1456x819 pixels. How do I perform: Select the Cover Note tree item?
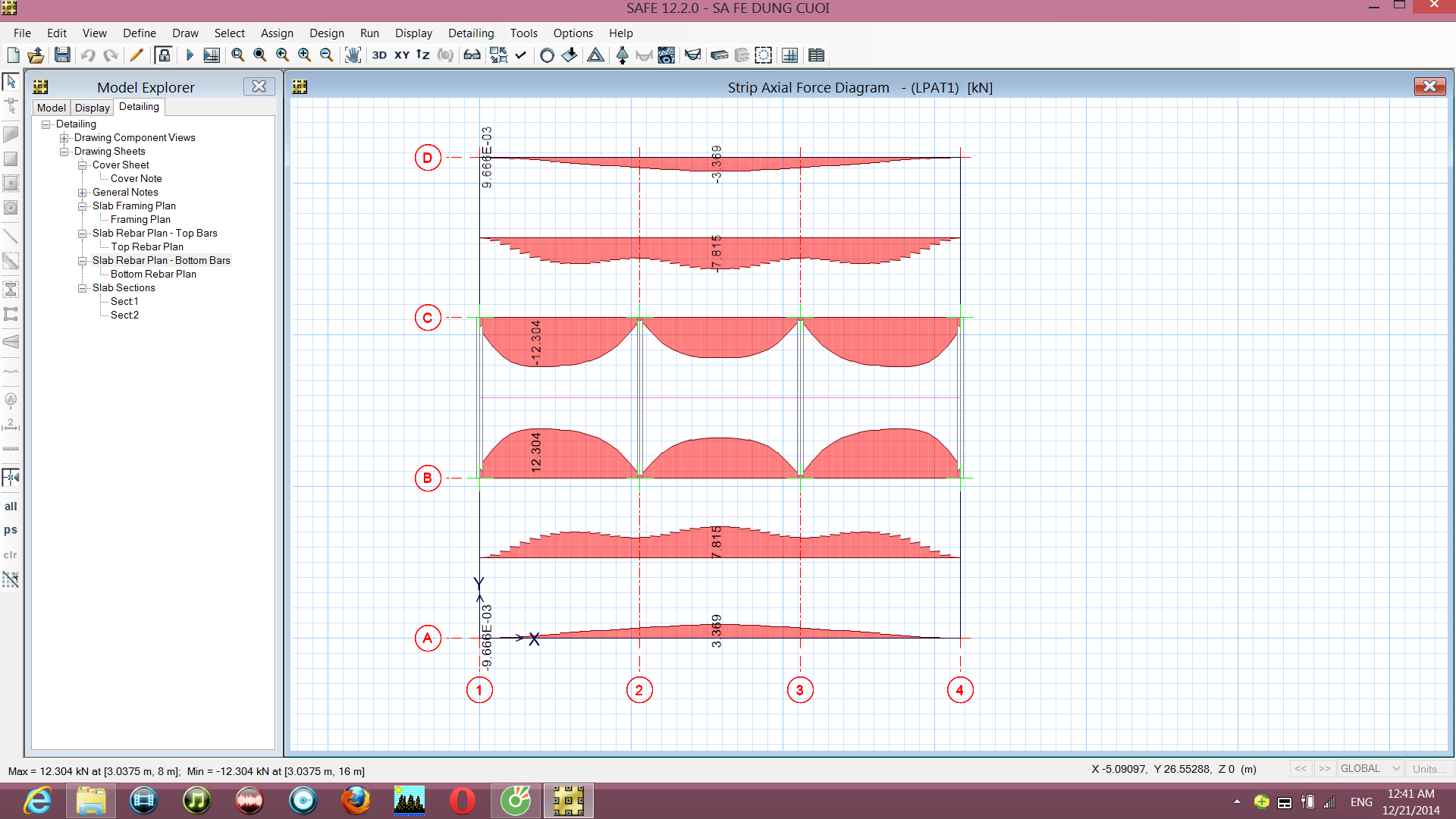click(136, 179)
